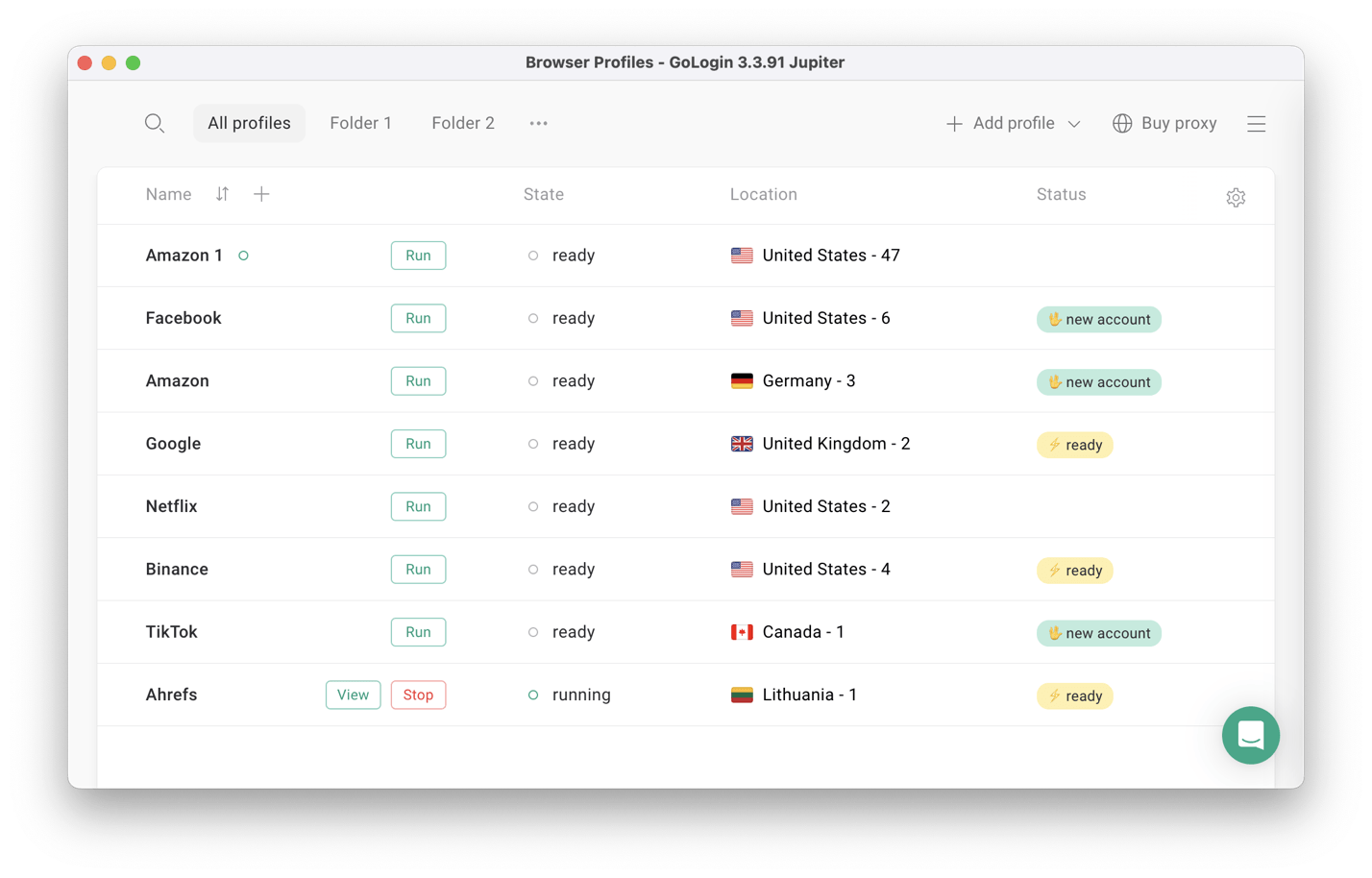
Task: Open table settings gear icon
Action: coord(1236,197)
